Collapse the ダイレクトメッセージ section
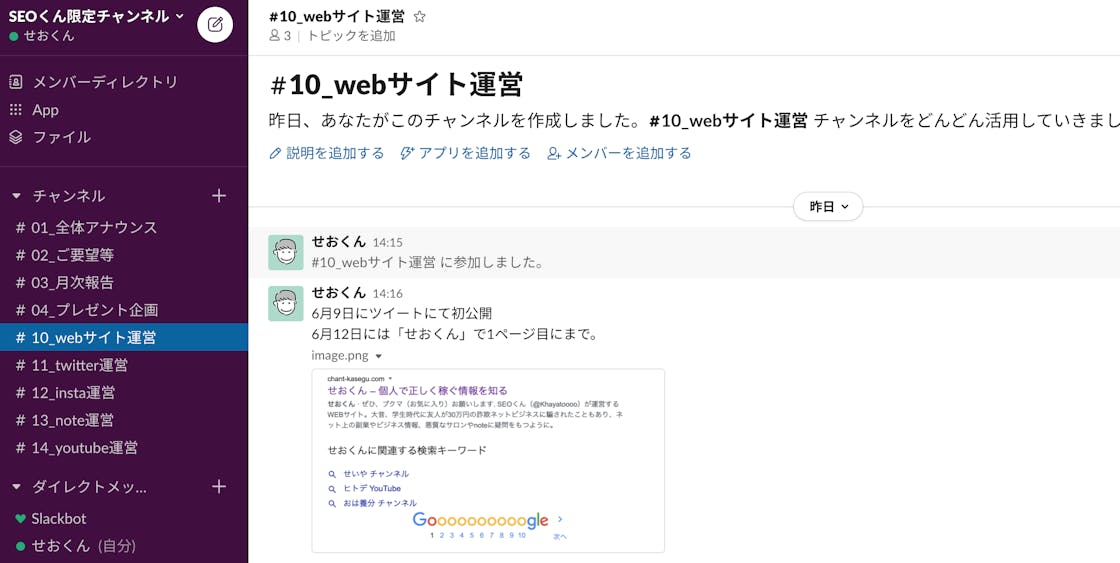Screen dimensions: 1120x563 click(x=17, y=487)
